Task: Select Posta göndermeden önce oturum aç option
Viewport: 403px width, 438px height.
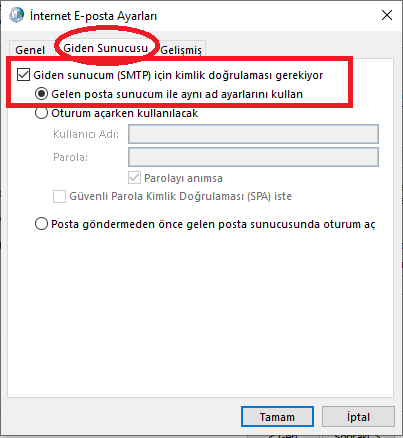Action: [x=41, y=224]
